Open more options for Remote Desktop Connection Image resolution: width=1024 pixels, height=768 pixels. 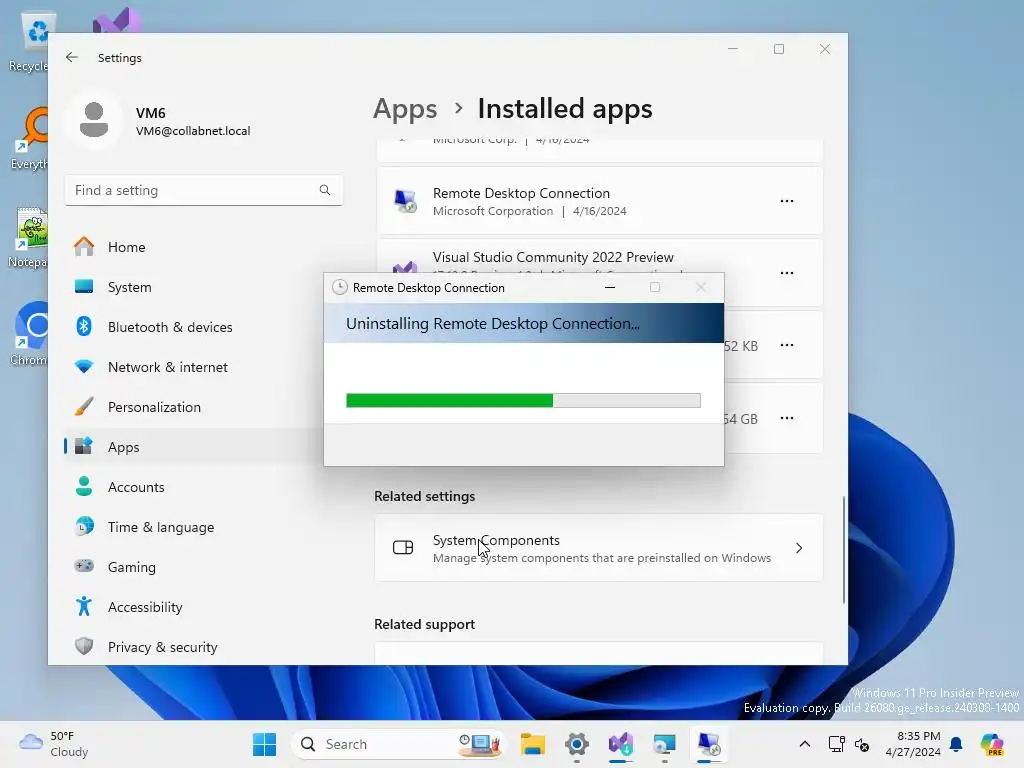[787, 201]
